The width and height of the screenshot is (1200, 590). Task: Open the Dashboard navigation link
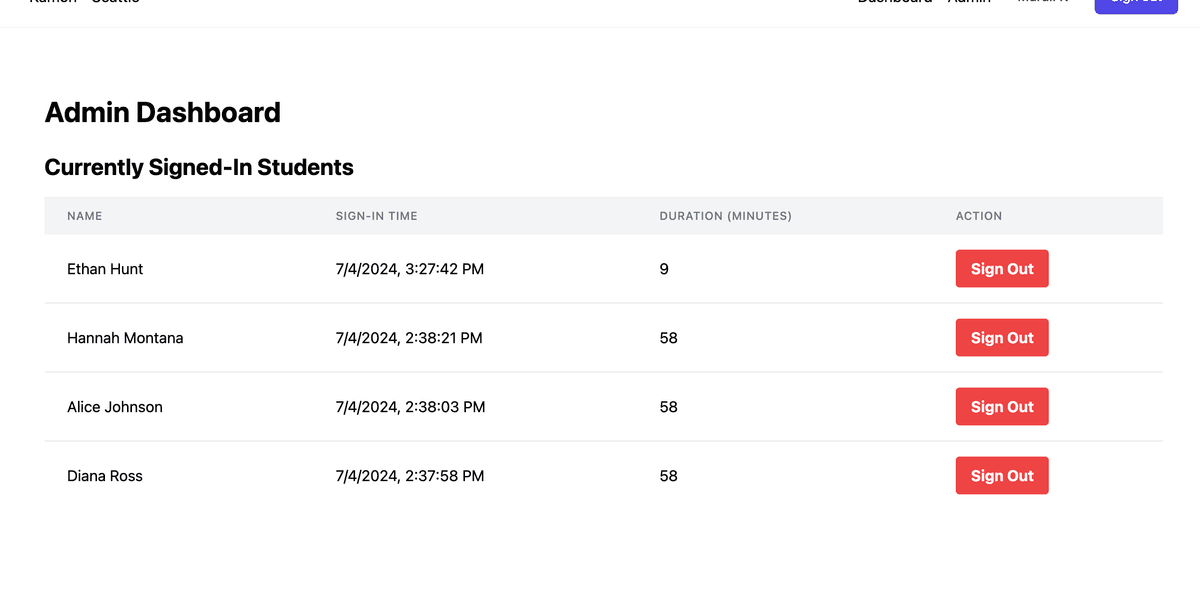[894, 2]
